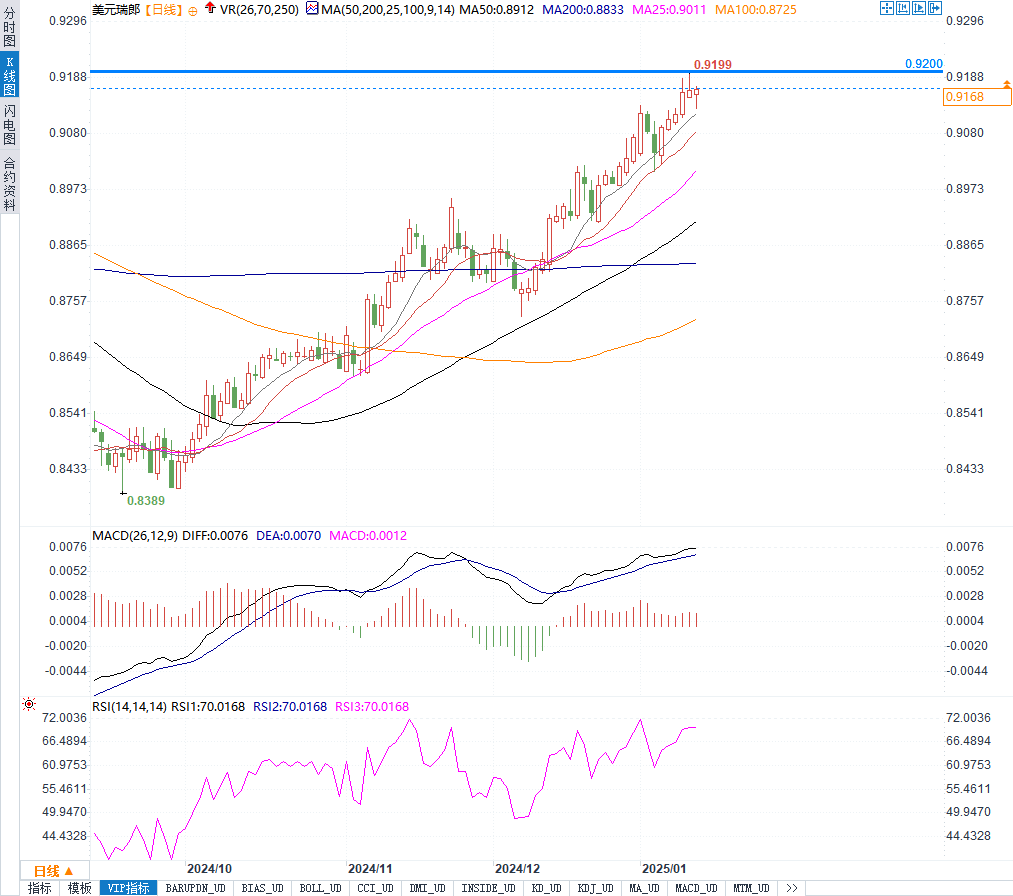1013x896 pixels.
Task: Click the orange circled-plus icon beside 日线
Action: click(x=193, y=11)
